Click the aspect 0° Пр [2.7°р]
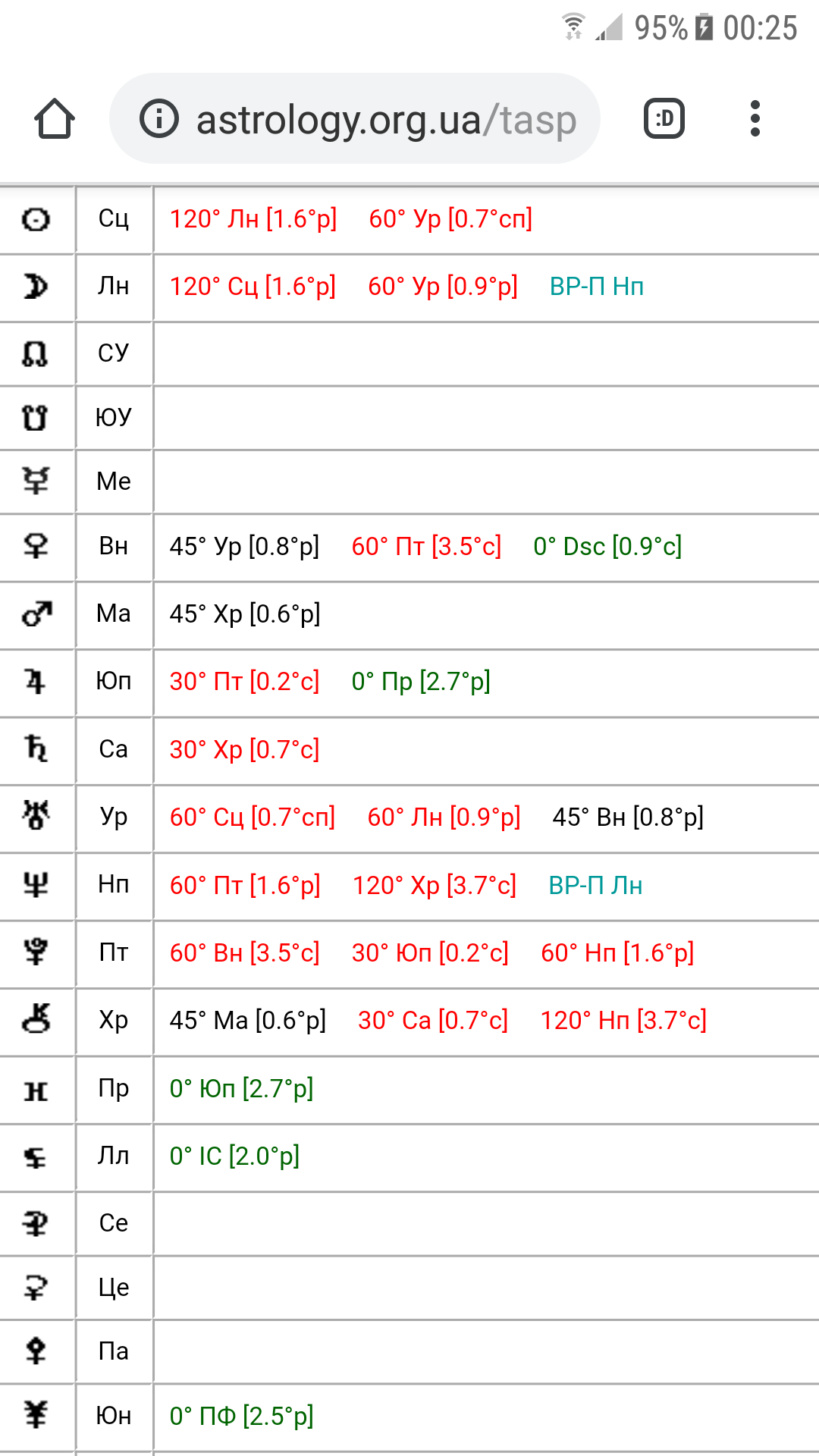This screenshot has height=1456, width=819. click(x=421, y=682)
